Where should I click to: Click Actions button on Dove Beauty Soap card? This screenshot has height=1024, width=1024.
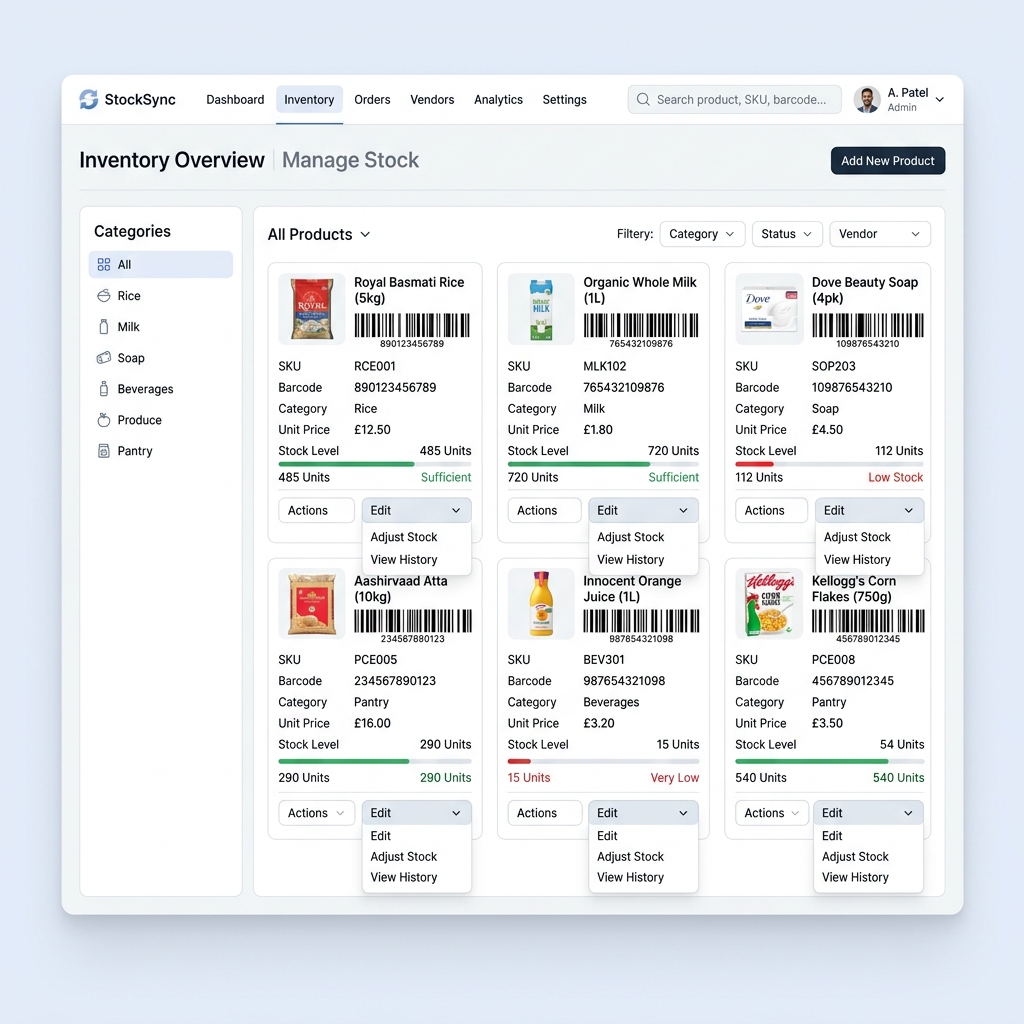[771, 510]
